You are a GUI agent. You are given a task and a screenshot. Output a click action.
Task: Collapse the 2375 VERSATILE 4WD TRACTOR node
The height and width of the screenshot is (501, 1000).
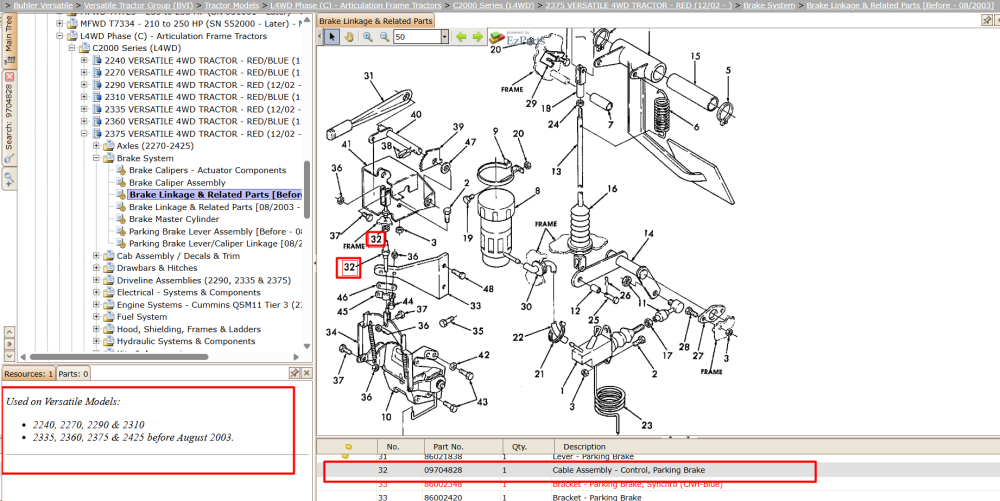coord(84,134)
